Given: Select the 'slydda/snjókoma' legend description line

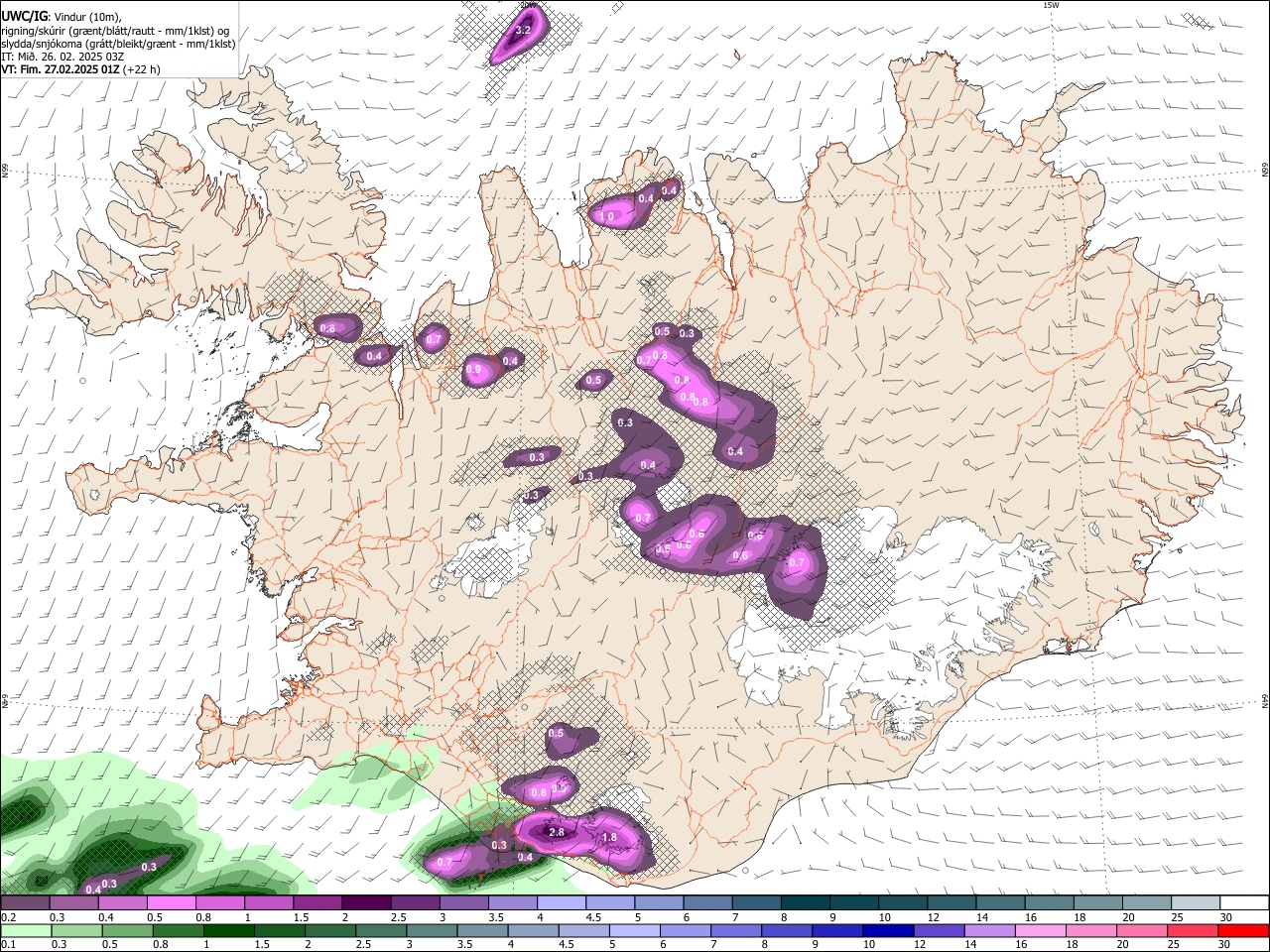Looking at the screenshot, I should tap(118, 44).
